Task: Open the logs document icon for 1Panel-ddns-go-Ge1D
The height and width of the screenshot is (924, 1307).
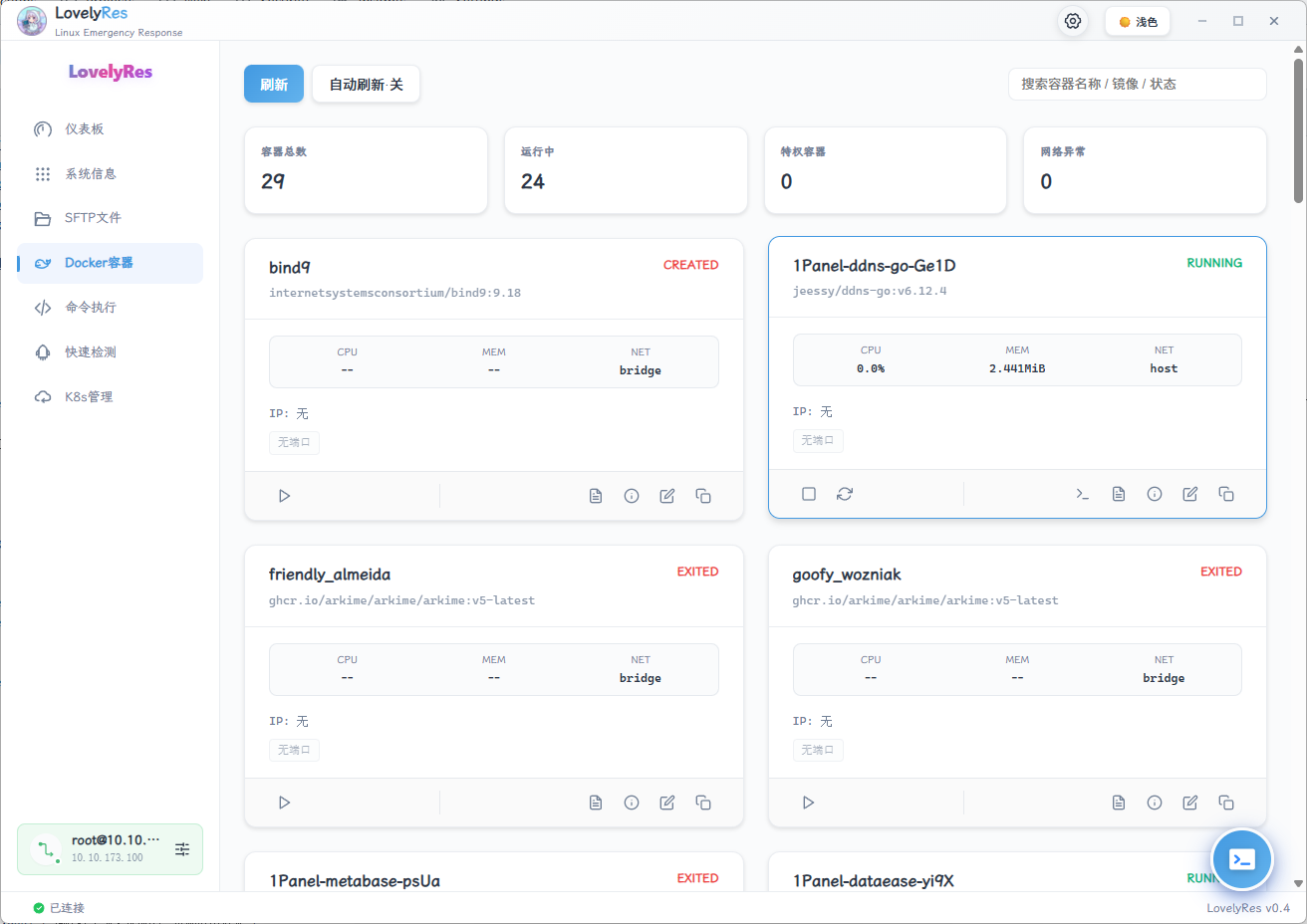Action: click(x=1119, y=494)
